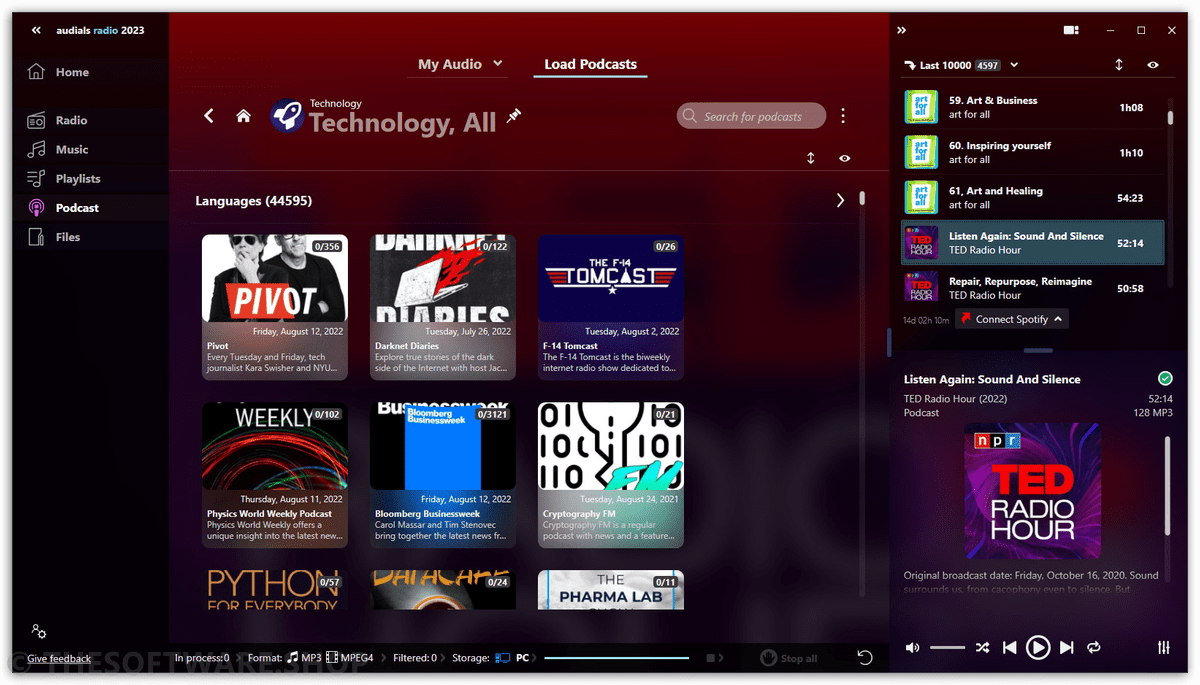Click the home icon next to Technology
The width and height of the screenshot is (1200, 685).
pos(243,116)
